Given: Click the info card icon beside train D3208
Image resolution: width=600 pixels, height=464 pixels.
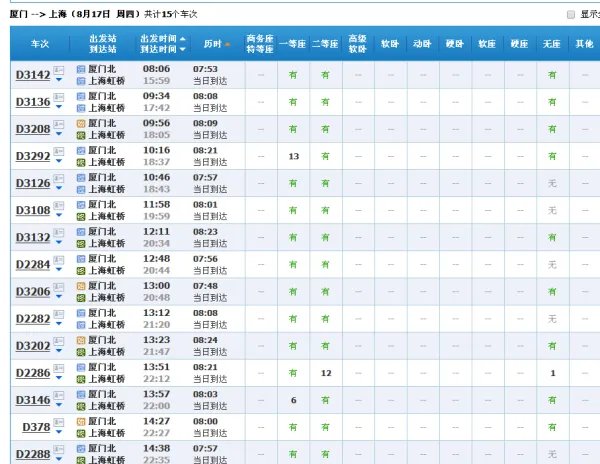Looking at the screenshot, I should [59, 124].
